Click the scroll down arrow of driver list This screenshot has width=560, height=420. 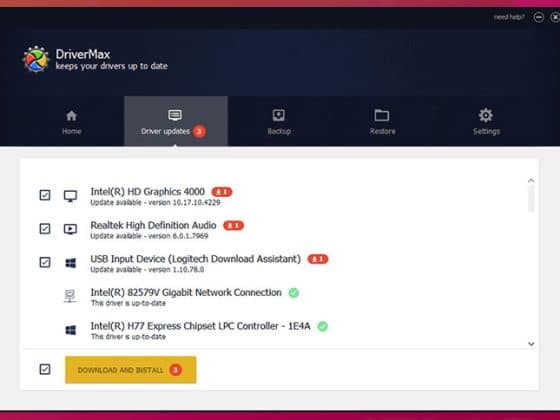[x=531, y=344]
